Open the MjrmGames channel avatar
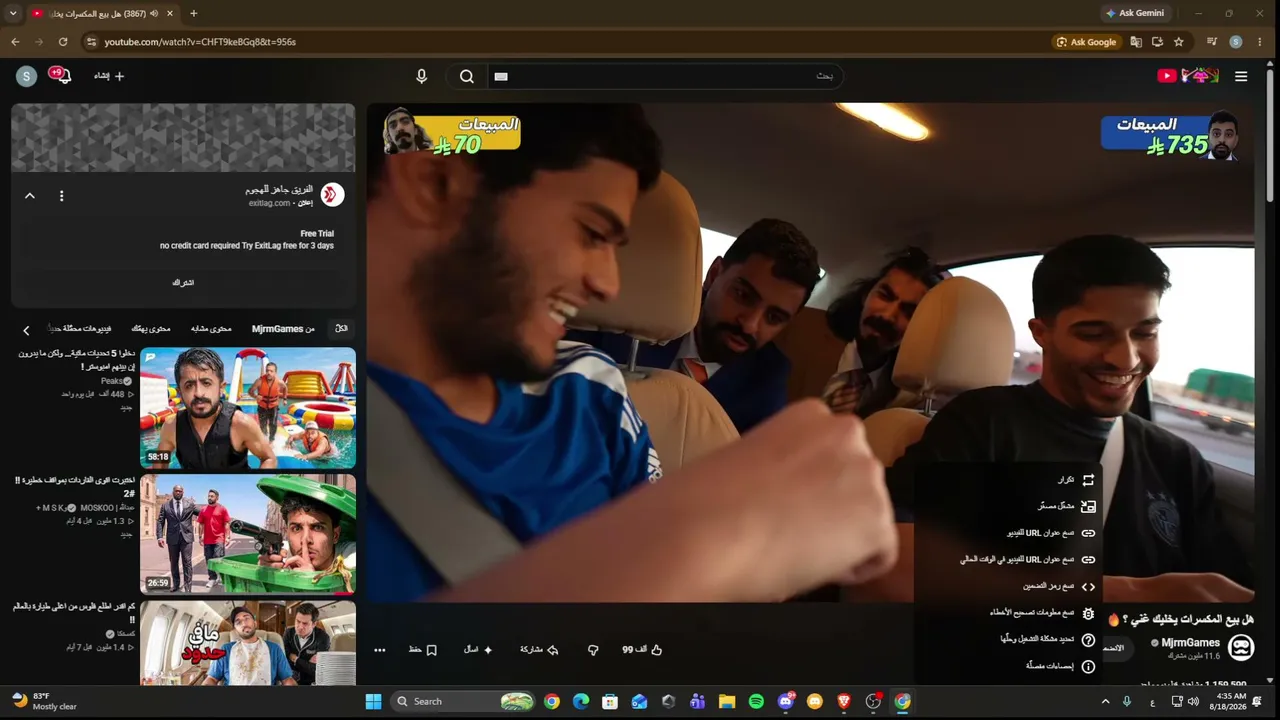 click(x=1241, y=648)
